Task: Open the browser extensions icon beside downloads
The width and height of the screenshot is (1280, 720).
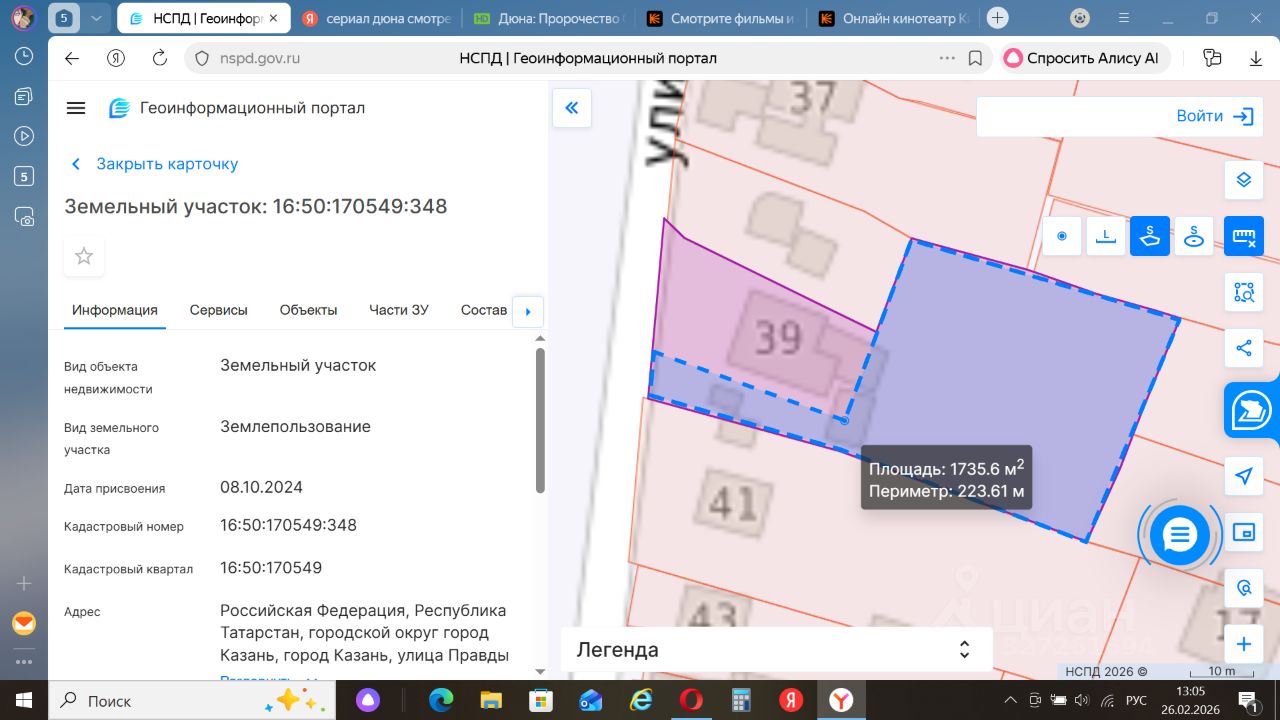Action: coord(1213,58)
